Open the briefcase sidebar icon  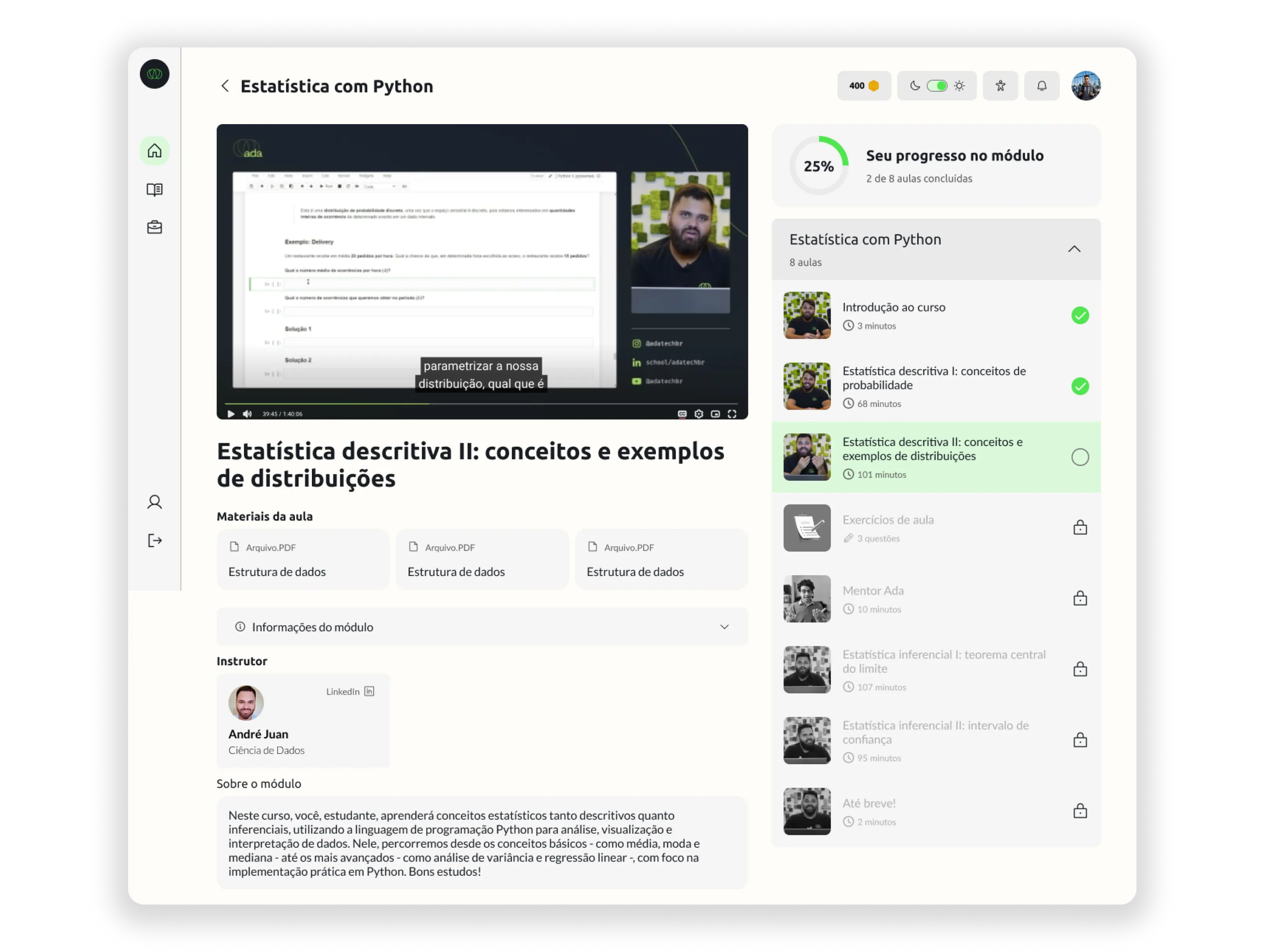tap(155, 228)
